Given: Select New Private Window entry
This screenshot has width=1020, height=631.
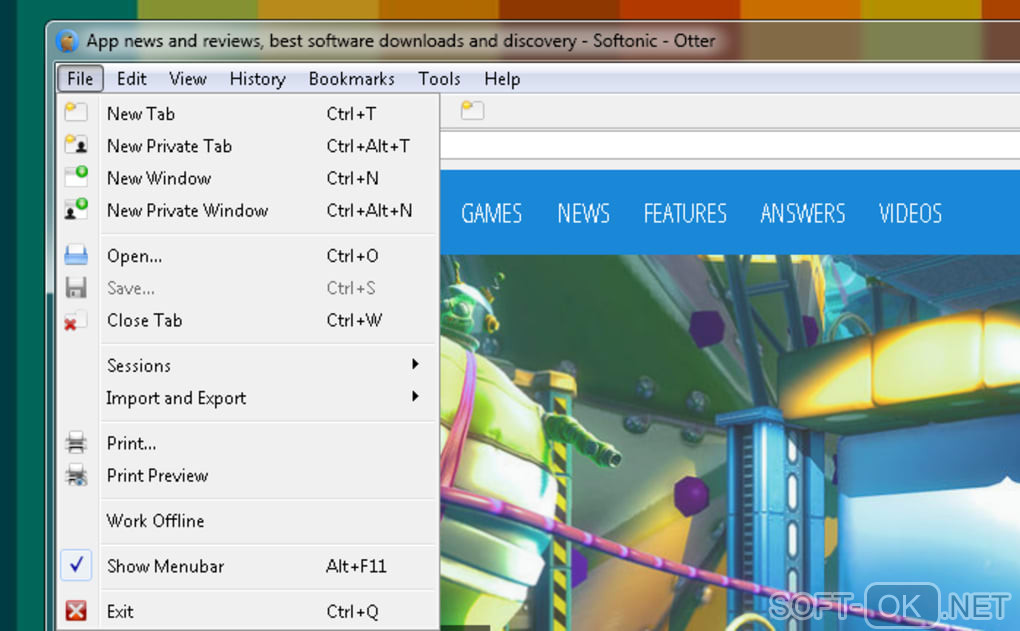Looking at the screenshot, I should 248,210.
